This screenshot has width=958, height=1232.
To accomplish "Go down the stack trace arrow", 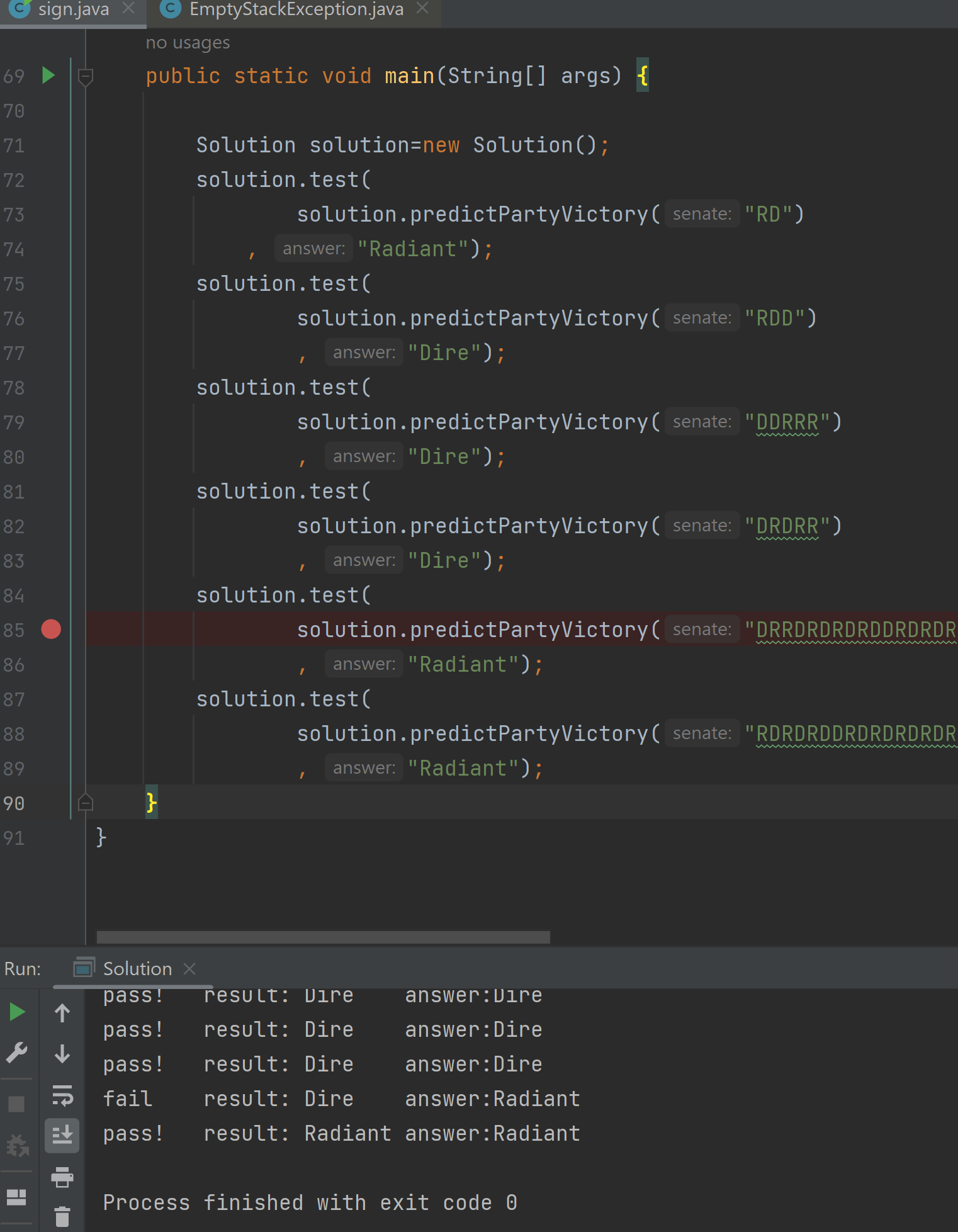I will coord(62,1053).
